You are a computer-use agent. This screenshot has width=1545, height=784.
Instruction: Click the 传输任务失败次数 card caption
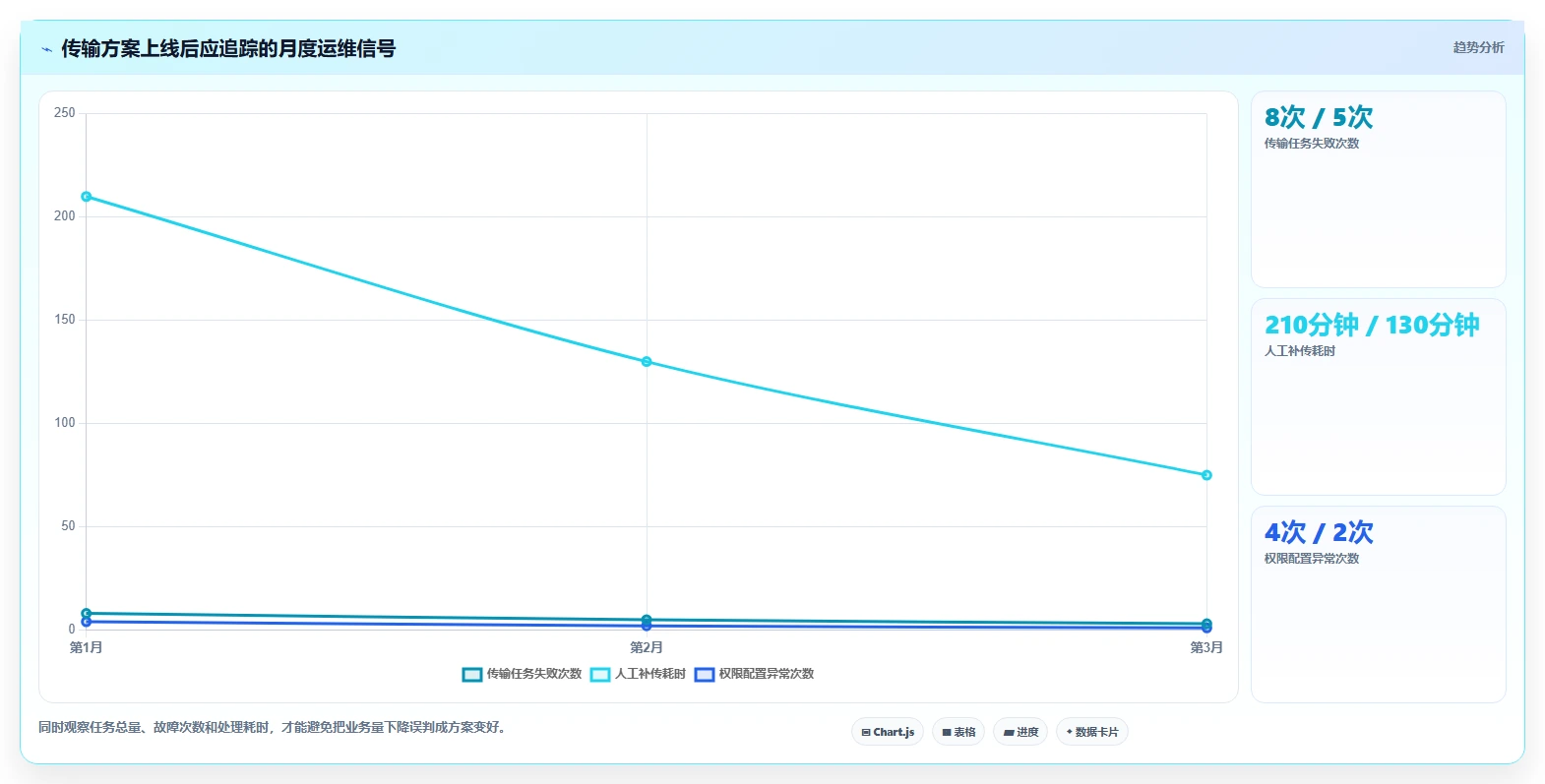click(1312, 144)
